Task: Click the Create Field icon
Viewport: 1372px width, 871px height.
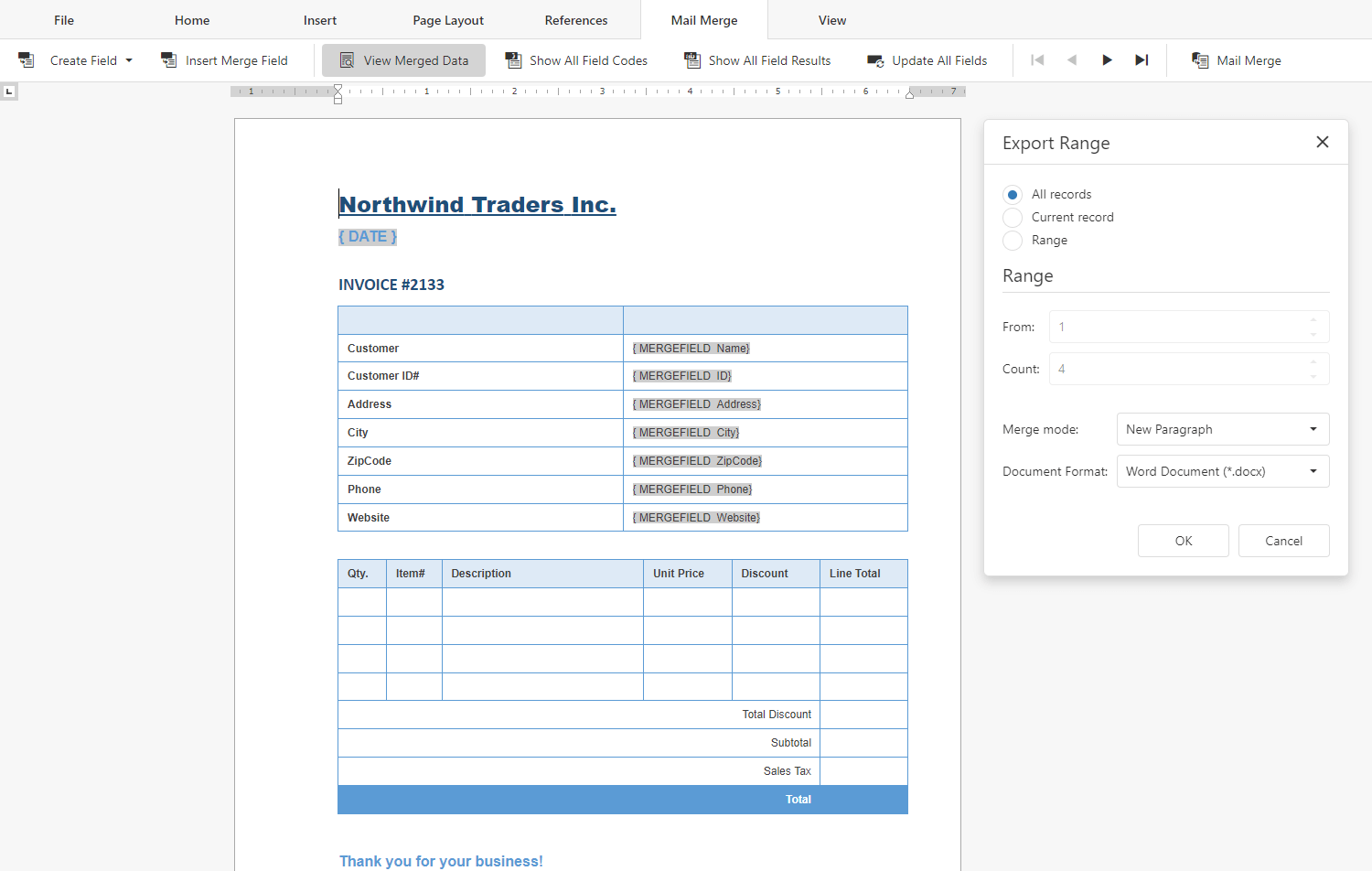Action: tap(27, 60)
